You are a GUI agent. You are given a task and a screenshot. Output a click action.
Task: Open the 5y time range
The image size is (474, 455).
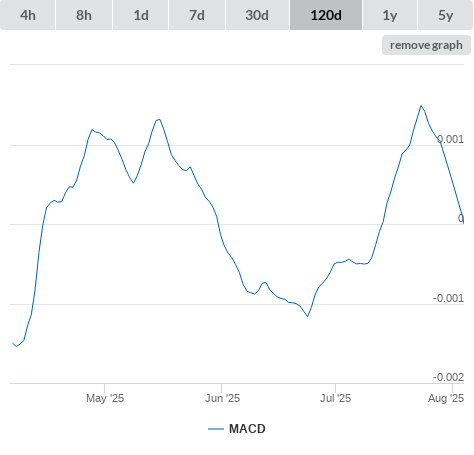point(446,15)
